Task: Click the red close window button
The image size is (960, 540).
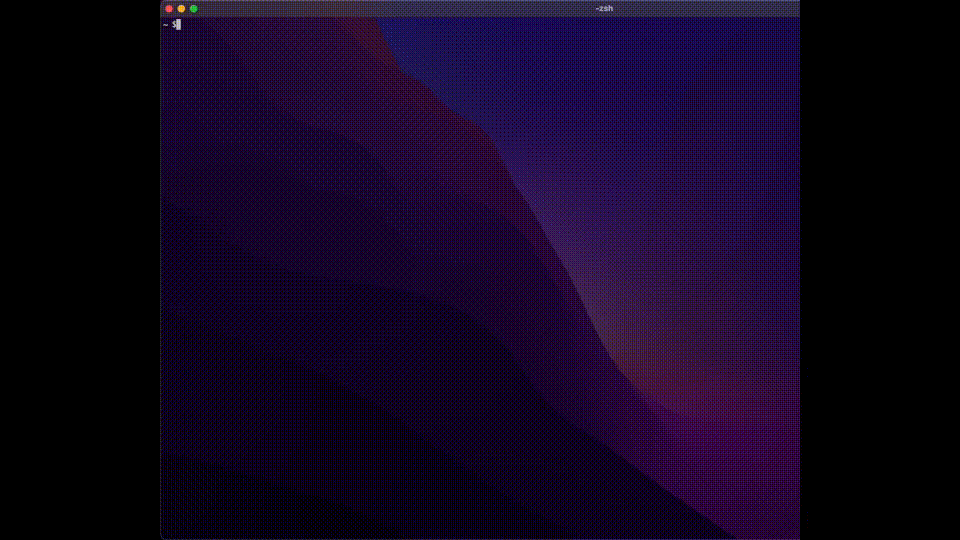Action: coord(169,8)
